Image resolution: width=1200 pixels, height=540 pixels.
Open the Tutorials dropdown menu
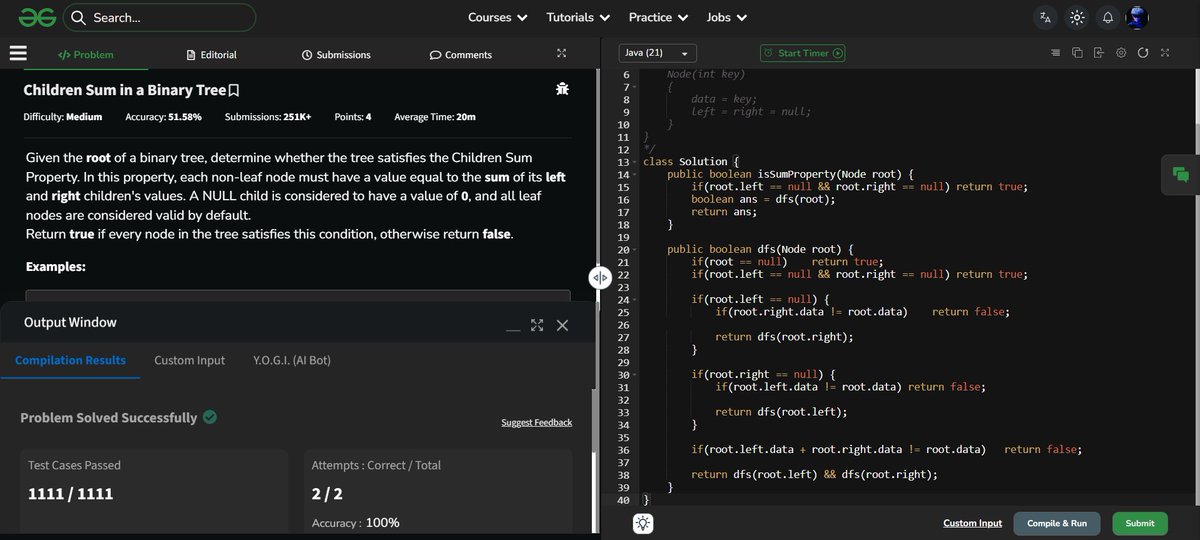[578, 17]
